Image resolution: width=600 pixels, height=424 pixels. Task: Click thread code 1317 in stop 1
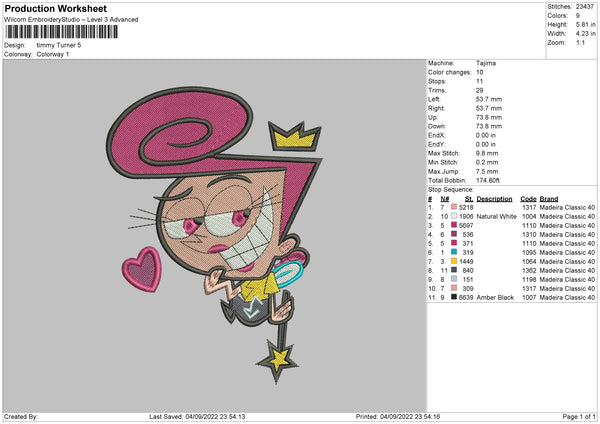point(529,207)
